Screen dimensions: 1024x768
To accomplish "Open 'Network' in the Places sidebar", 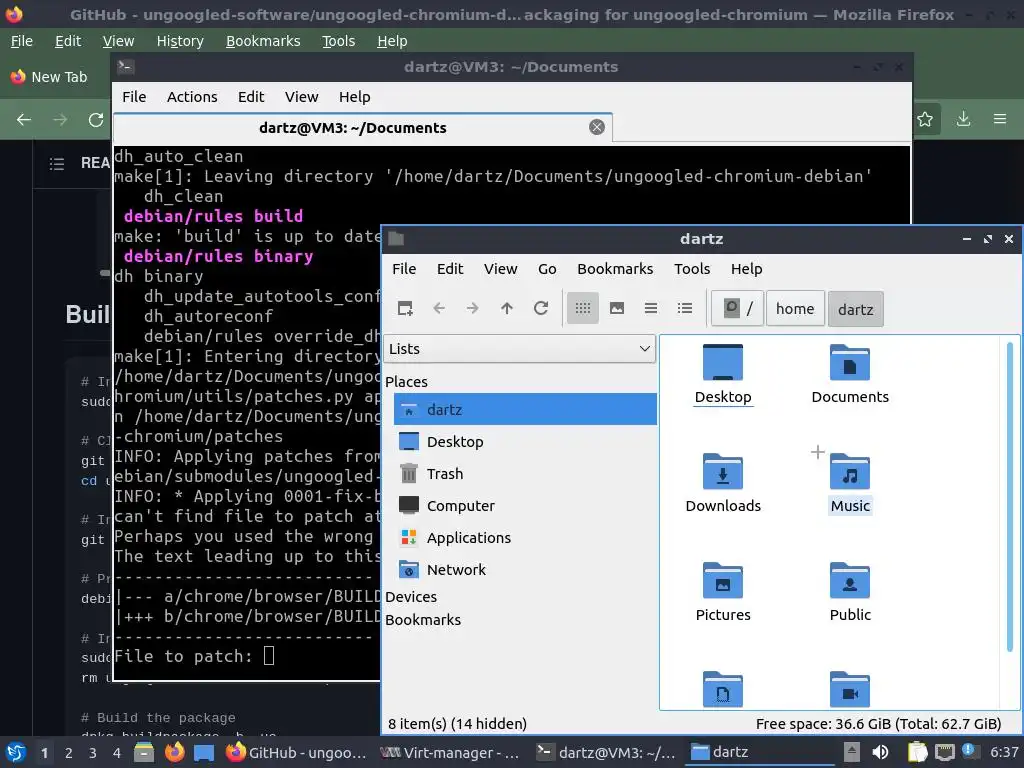I will pyautogui.click(x=525, y=569).
